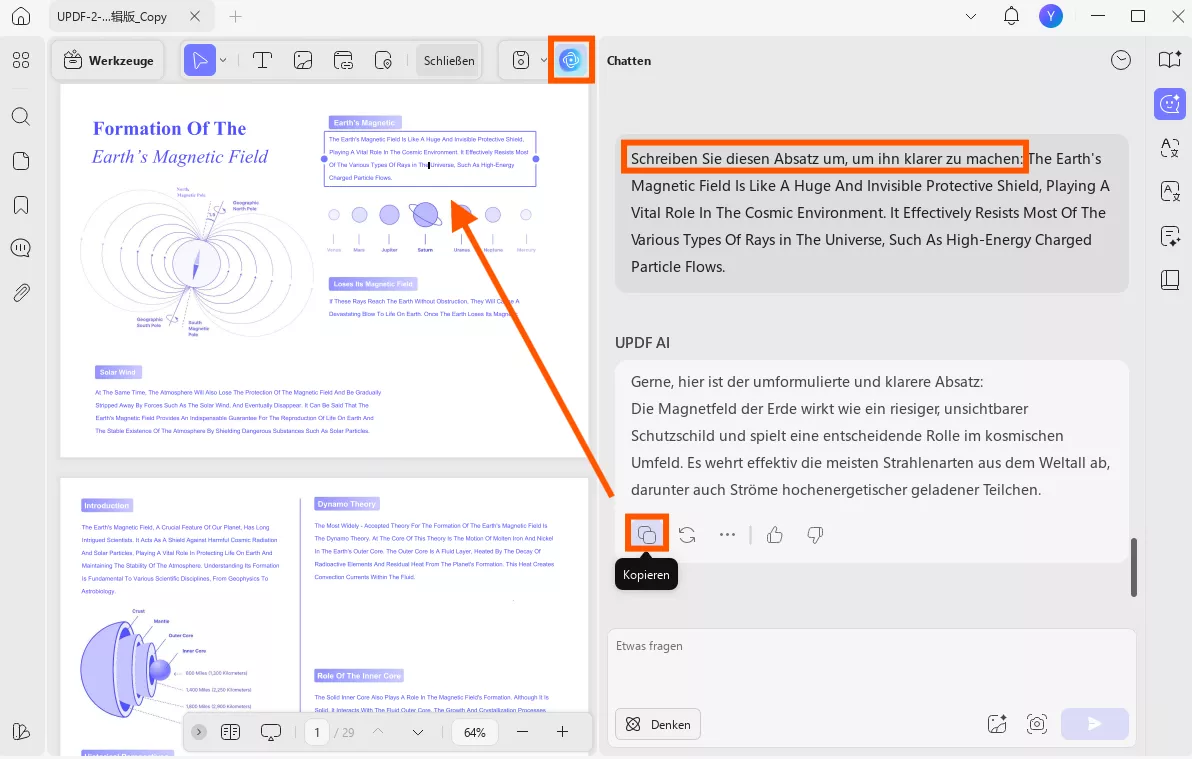Click the Introduction heading on page two
Image resolution: width=1192 pixels, height=759 pixels.
[x=106, y=505]
